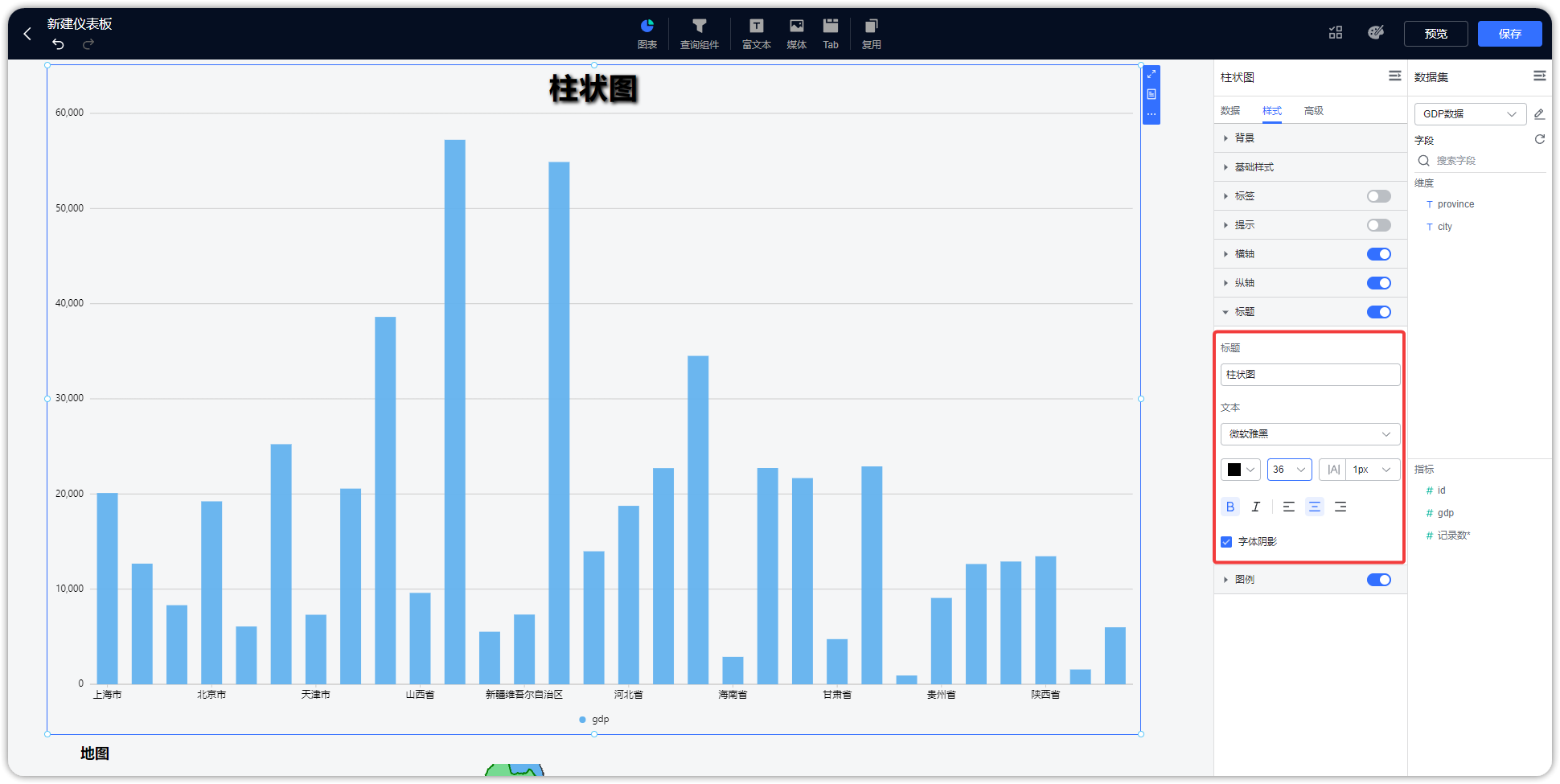
Task: Expand the 横轴 section arrow
Action: [1225, 254]
